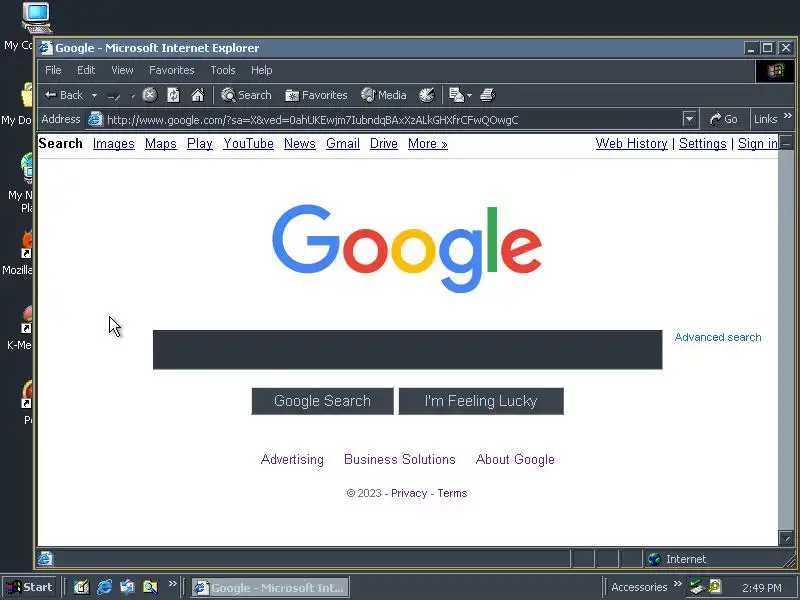The height and width of the screenshot is (600, 800).
Task: Open the Favorites menu
Action: click(x=171, y=70)
